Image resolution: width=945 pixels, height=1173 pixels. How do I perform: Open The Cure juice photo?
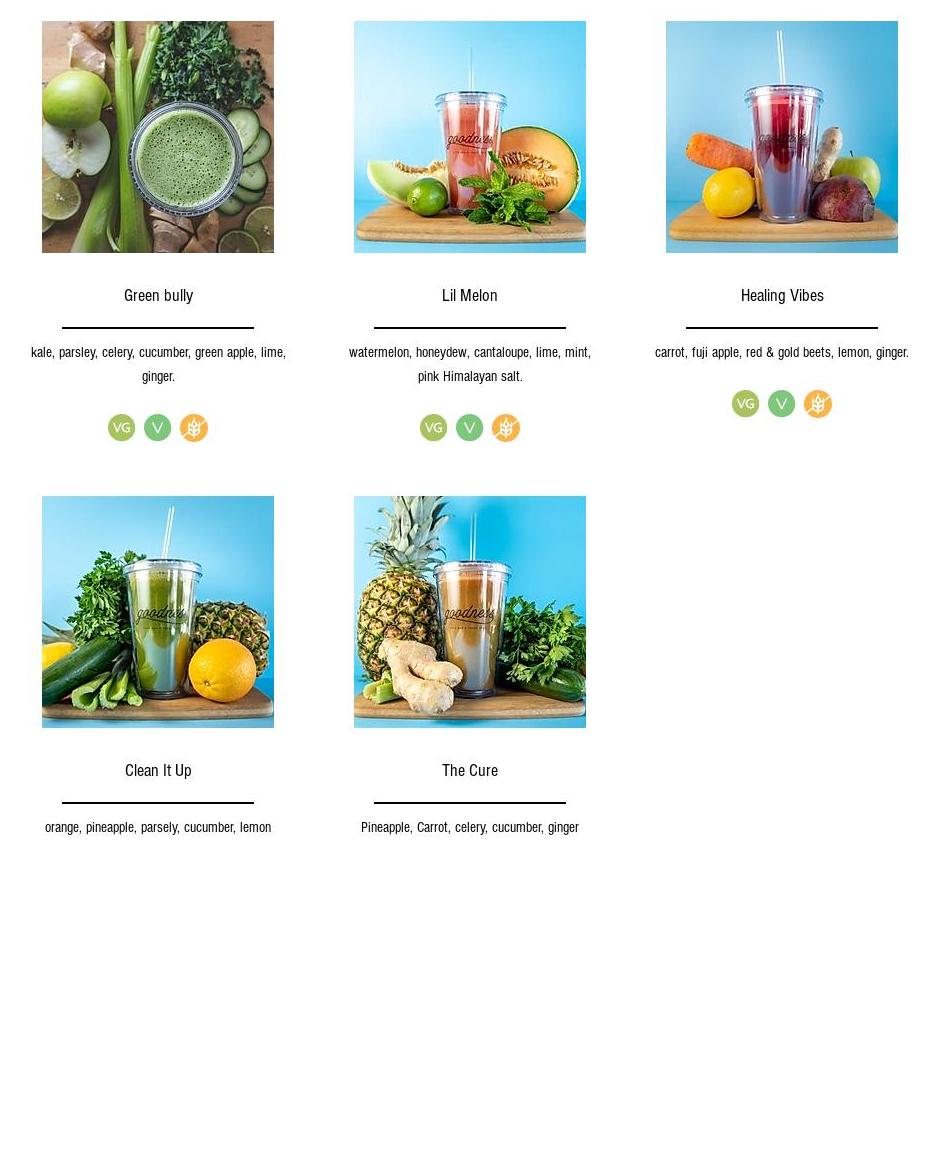pyautogui.click(x=470, y=612)
